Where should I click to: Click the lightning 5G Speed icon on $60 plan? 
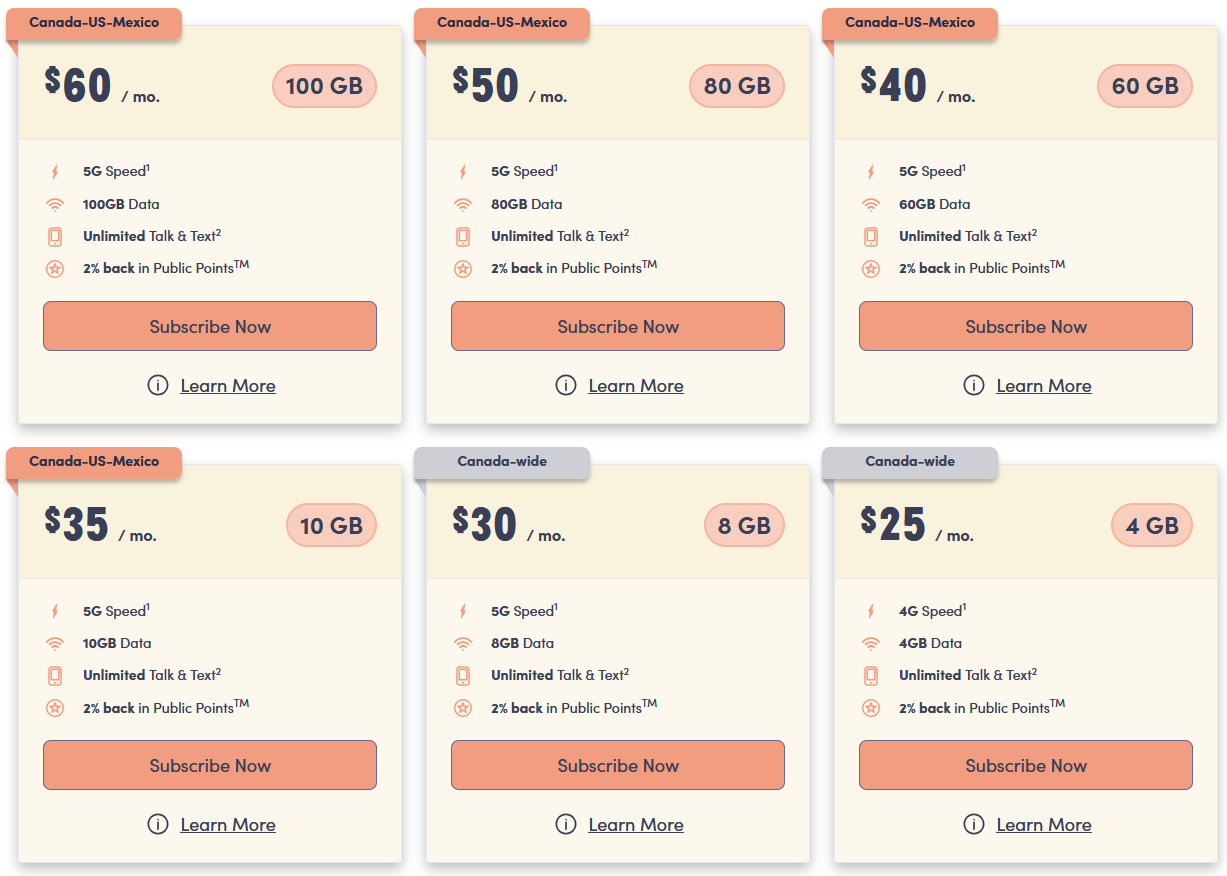[x=55, y=171]
